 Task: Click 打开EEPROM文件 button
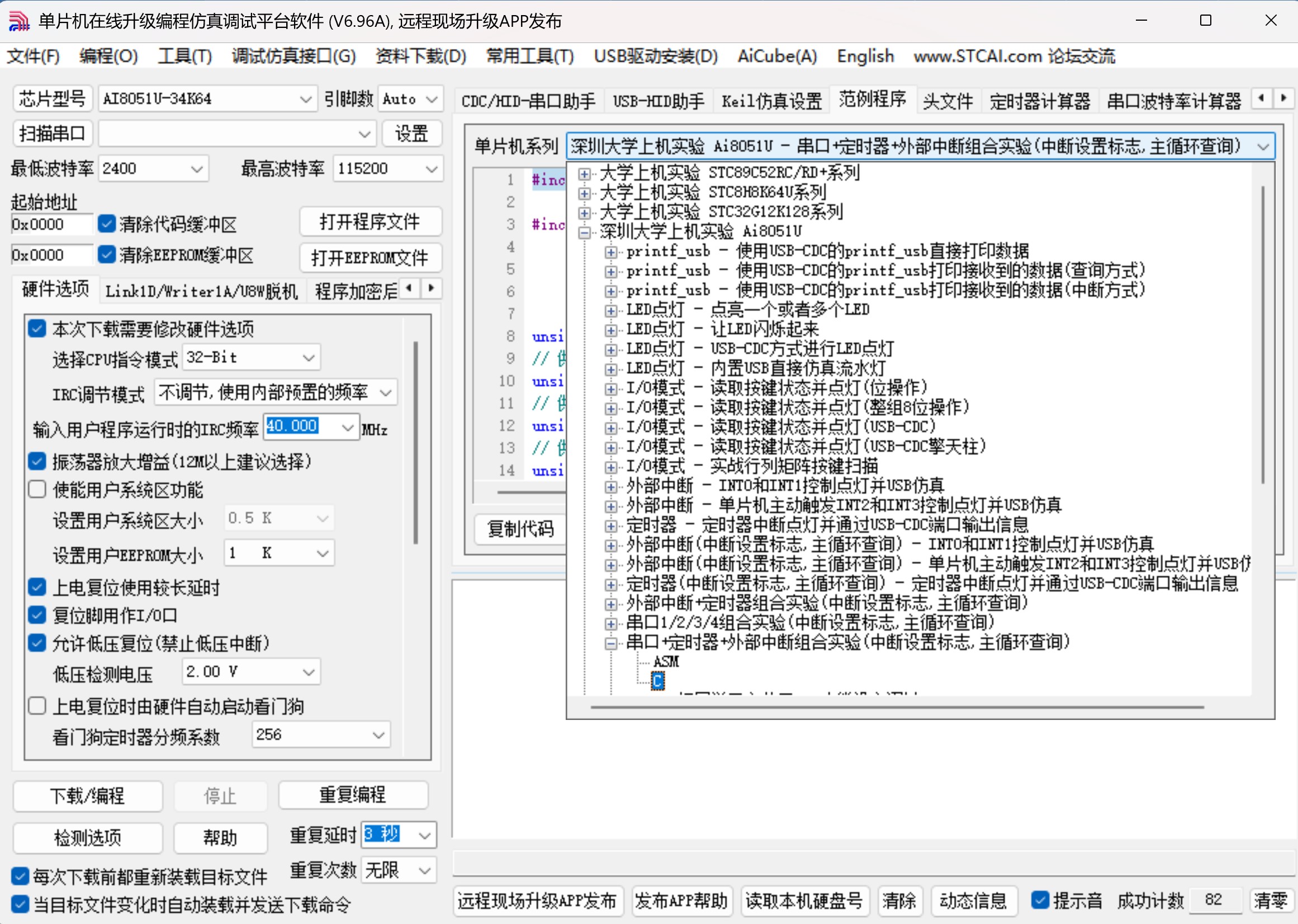[x=371, y=258]
